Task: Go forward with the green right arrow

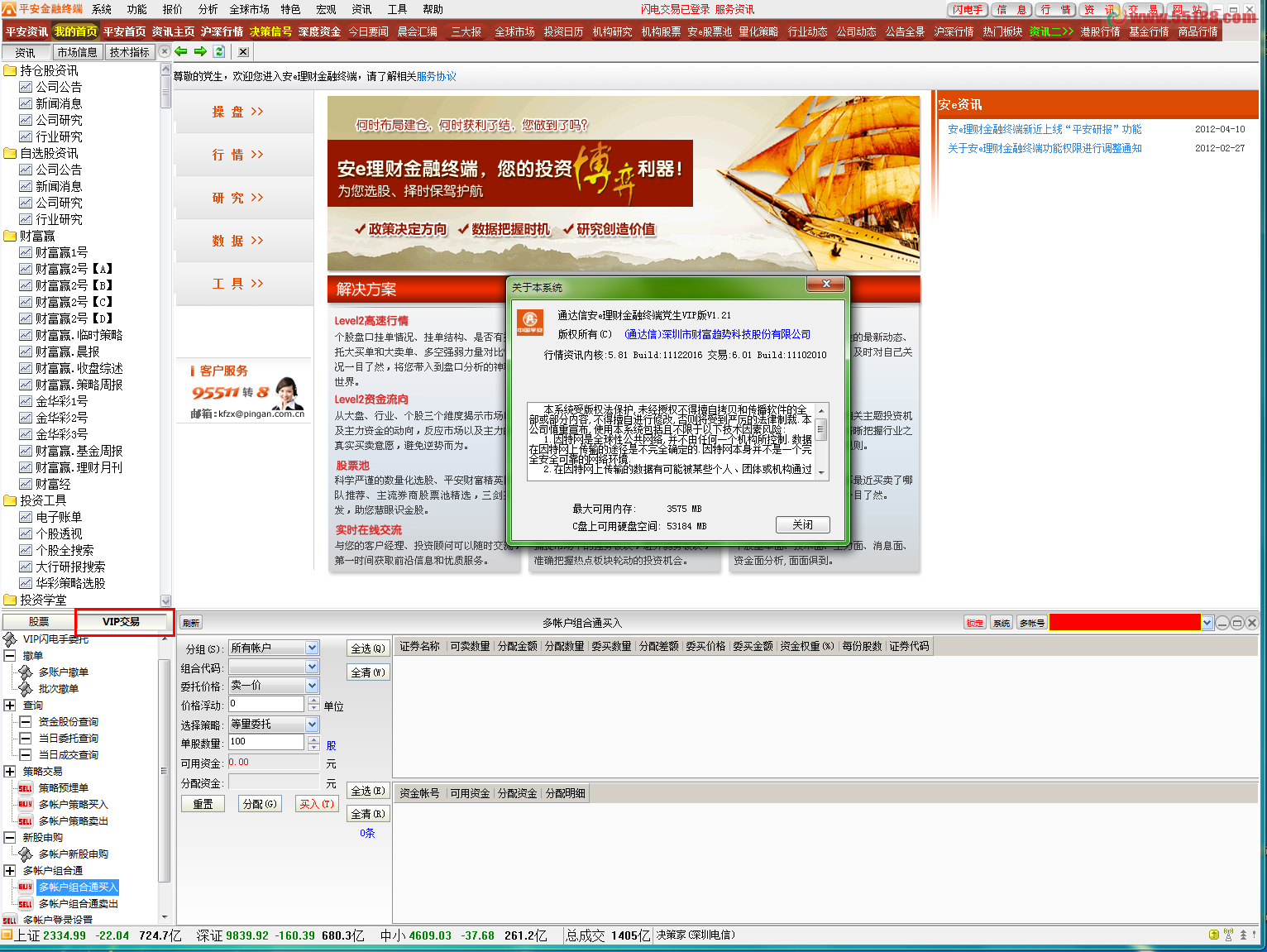Action: click(x=200, y=51)
